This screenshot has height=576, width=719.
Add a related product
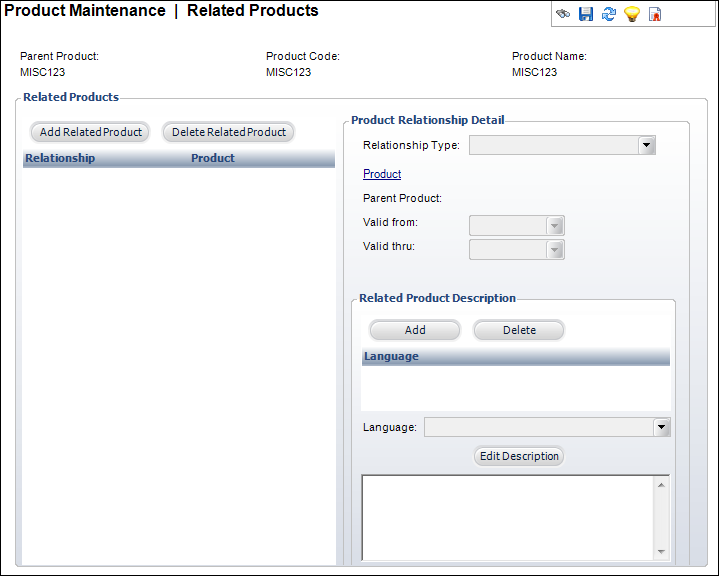[x=90, y=132]
